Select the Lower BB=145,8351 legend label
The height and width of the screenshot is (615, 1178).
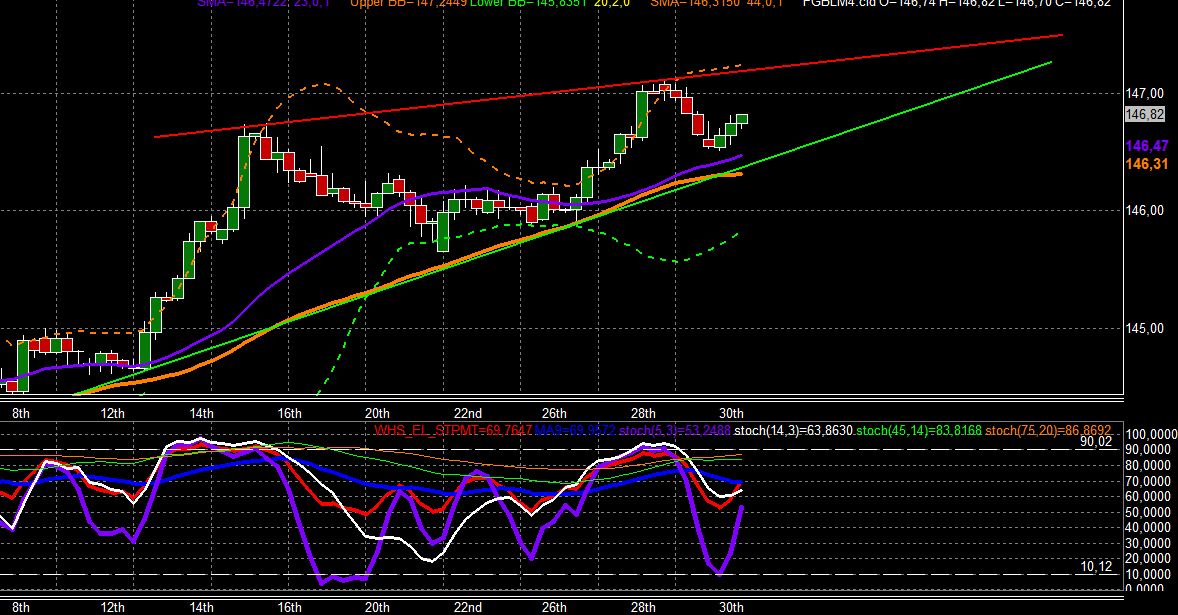click(x=528, y=3)
